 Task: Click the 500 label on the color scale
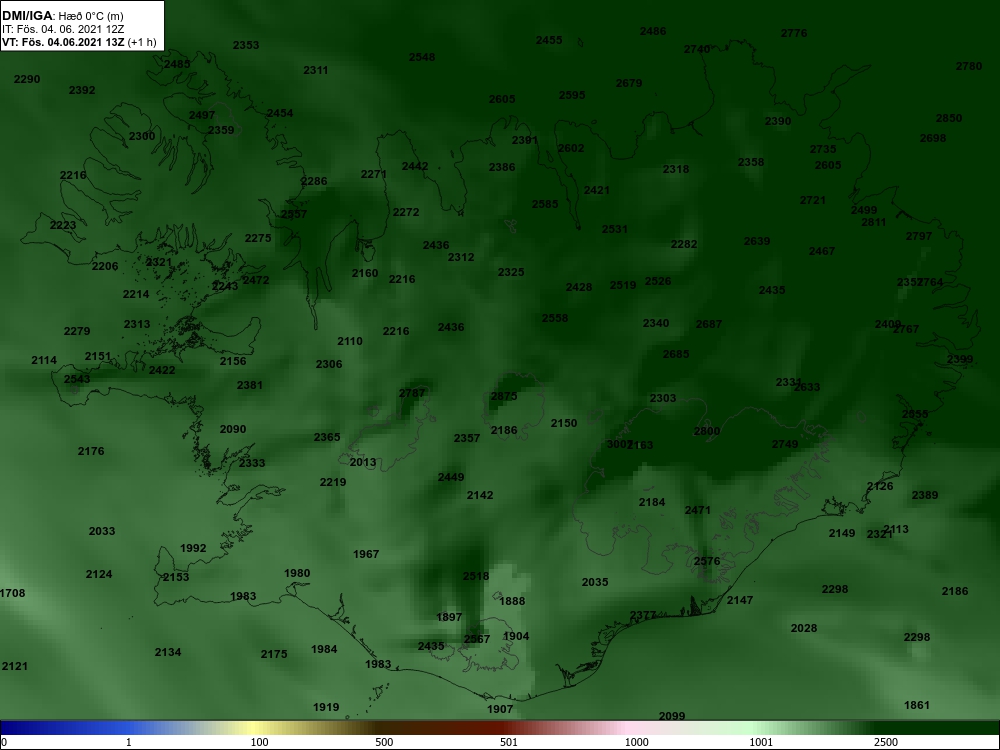click(x=384, y=742)
